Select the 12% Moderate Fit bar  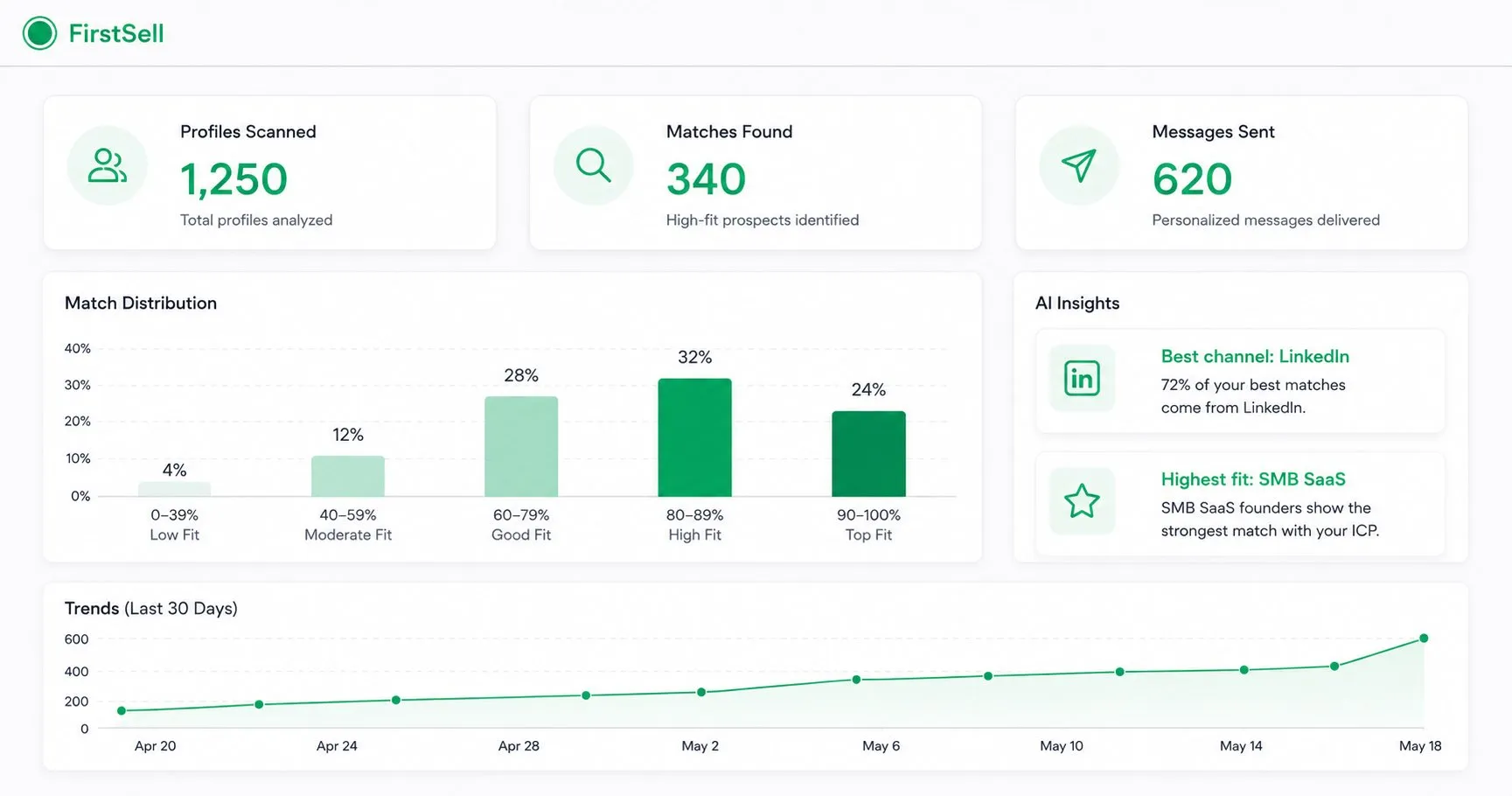[x=348, y=476]
